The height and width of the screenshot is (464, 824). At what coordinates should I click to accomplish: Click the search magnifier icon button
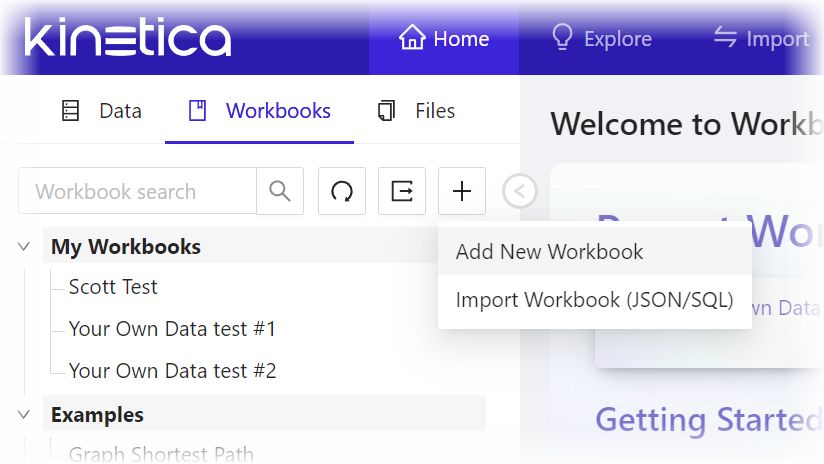(280, 191)
